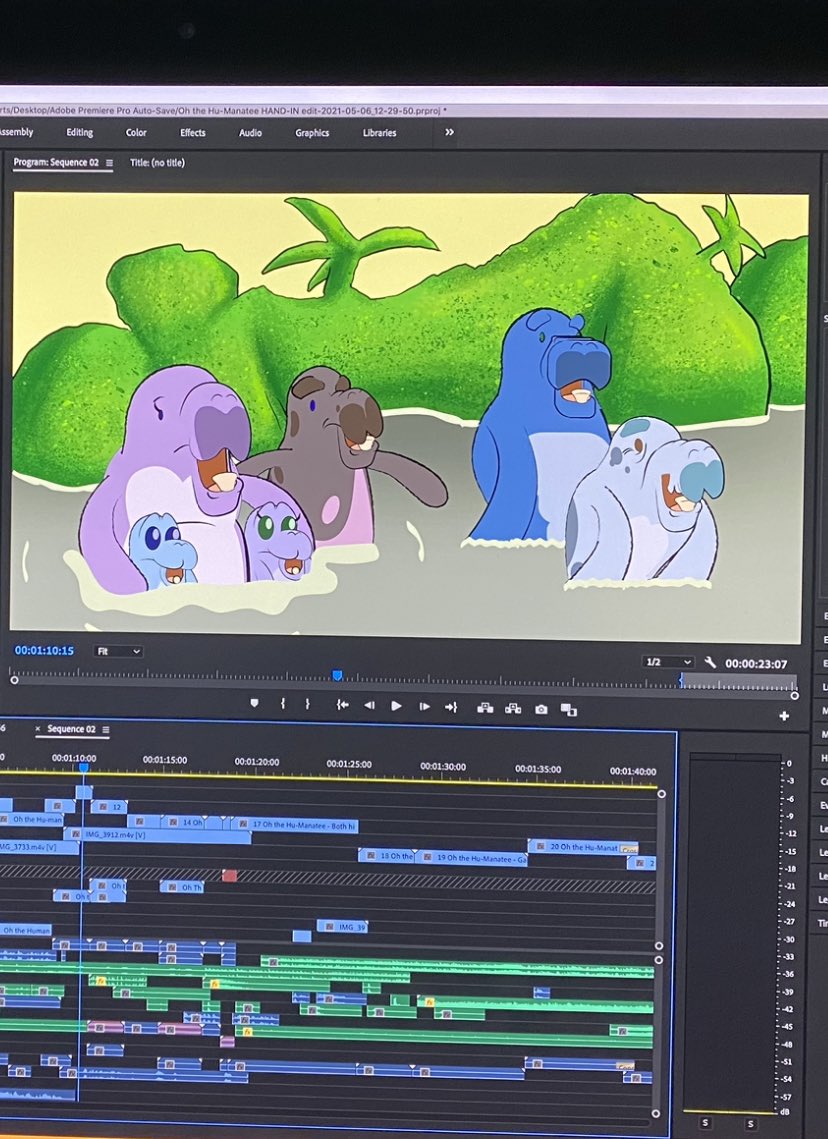This screenshot has height=1139, width=828.
Task: Switch to the Effects workspace
Action: (192, 132)
